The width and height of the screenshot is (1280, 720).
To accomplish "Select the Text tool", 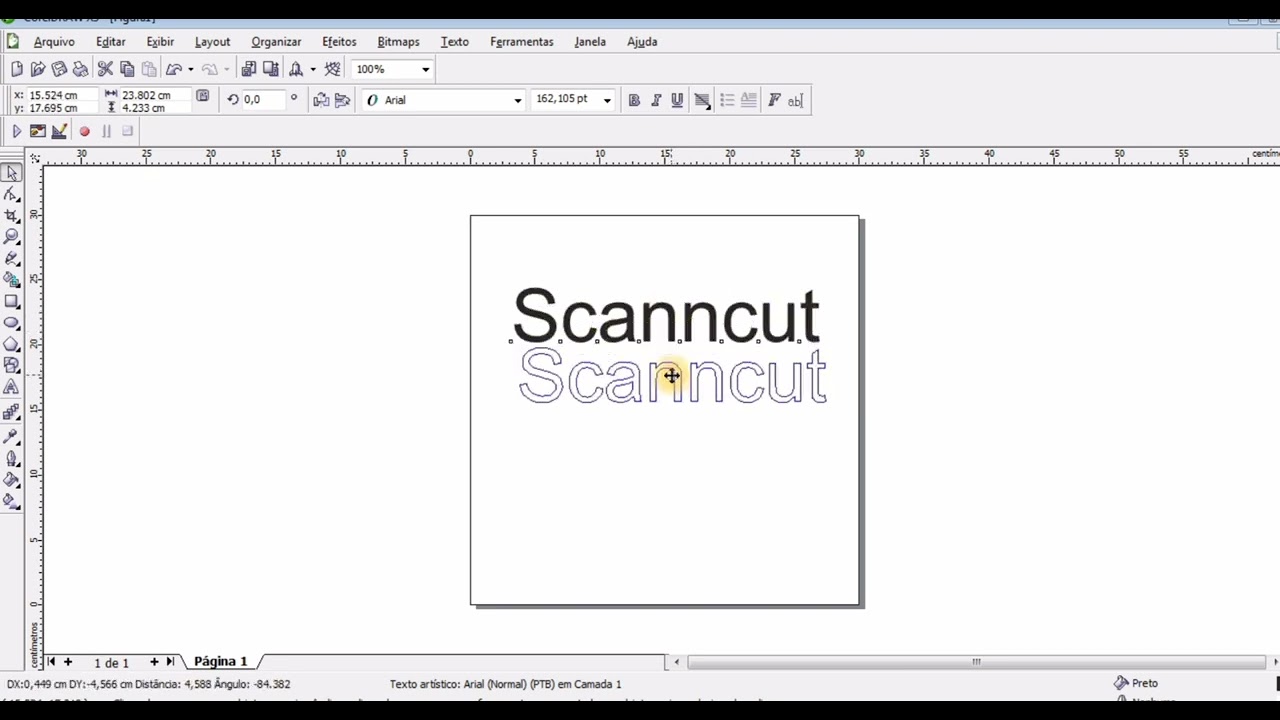I will [x=12, y=388].
